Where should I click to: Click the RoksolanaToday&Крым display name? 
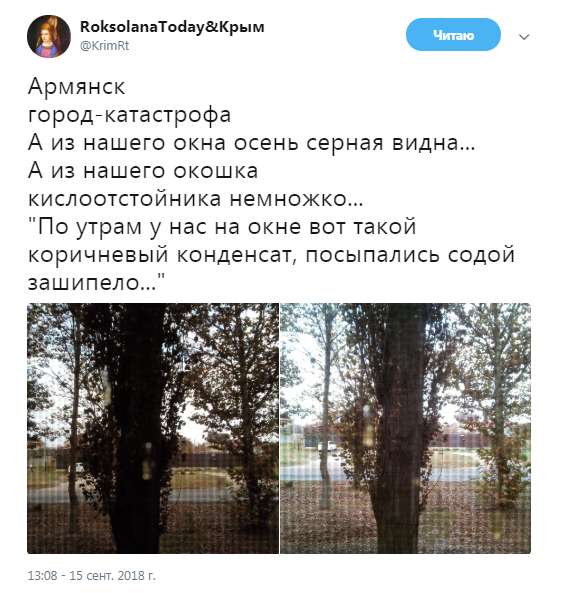coord(172,27)
